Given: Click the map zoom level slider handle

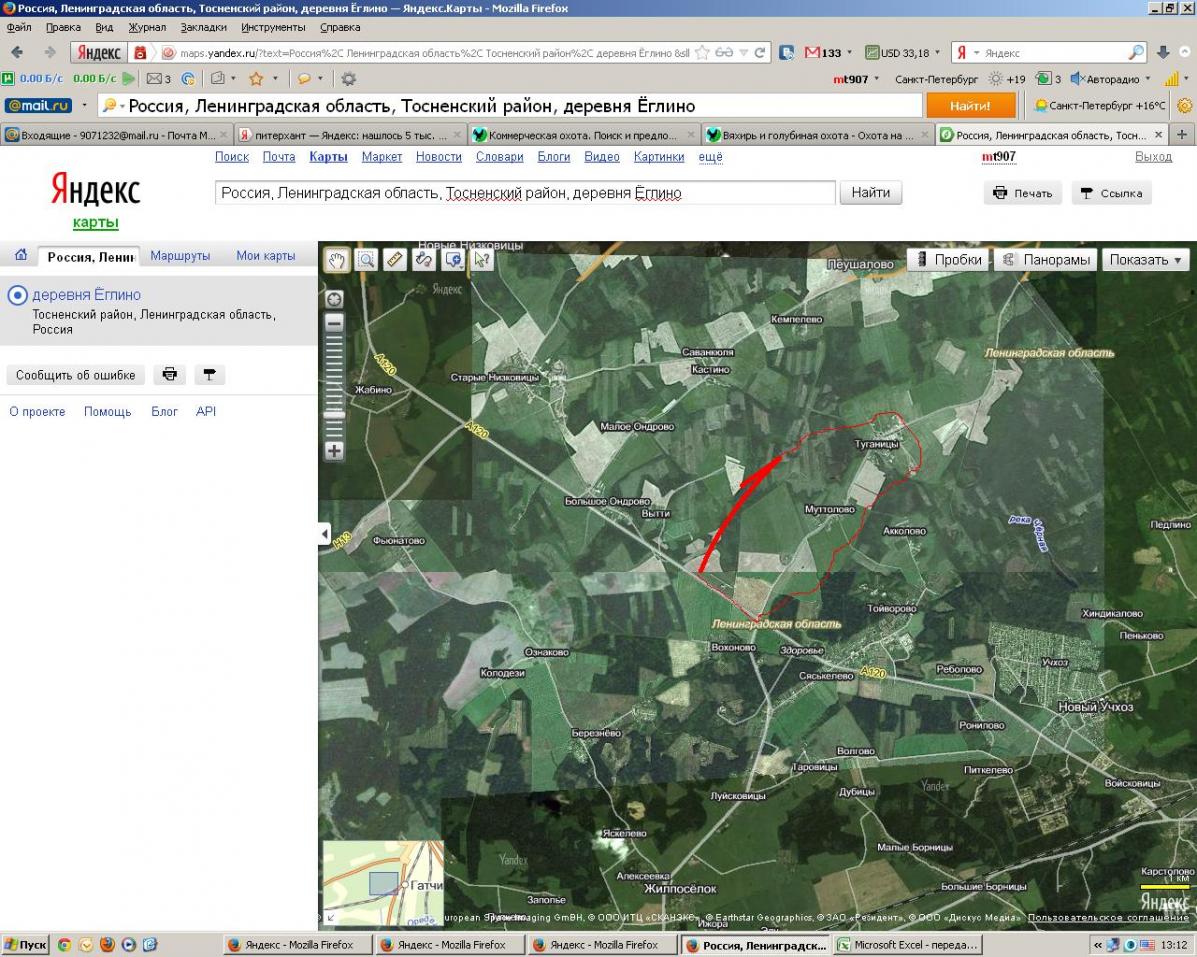Looking at the screenshot, I should click(x=334, y=413).
